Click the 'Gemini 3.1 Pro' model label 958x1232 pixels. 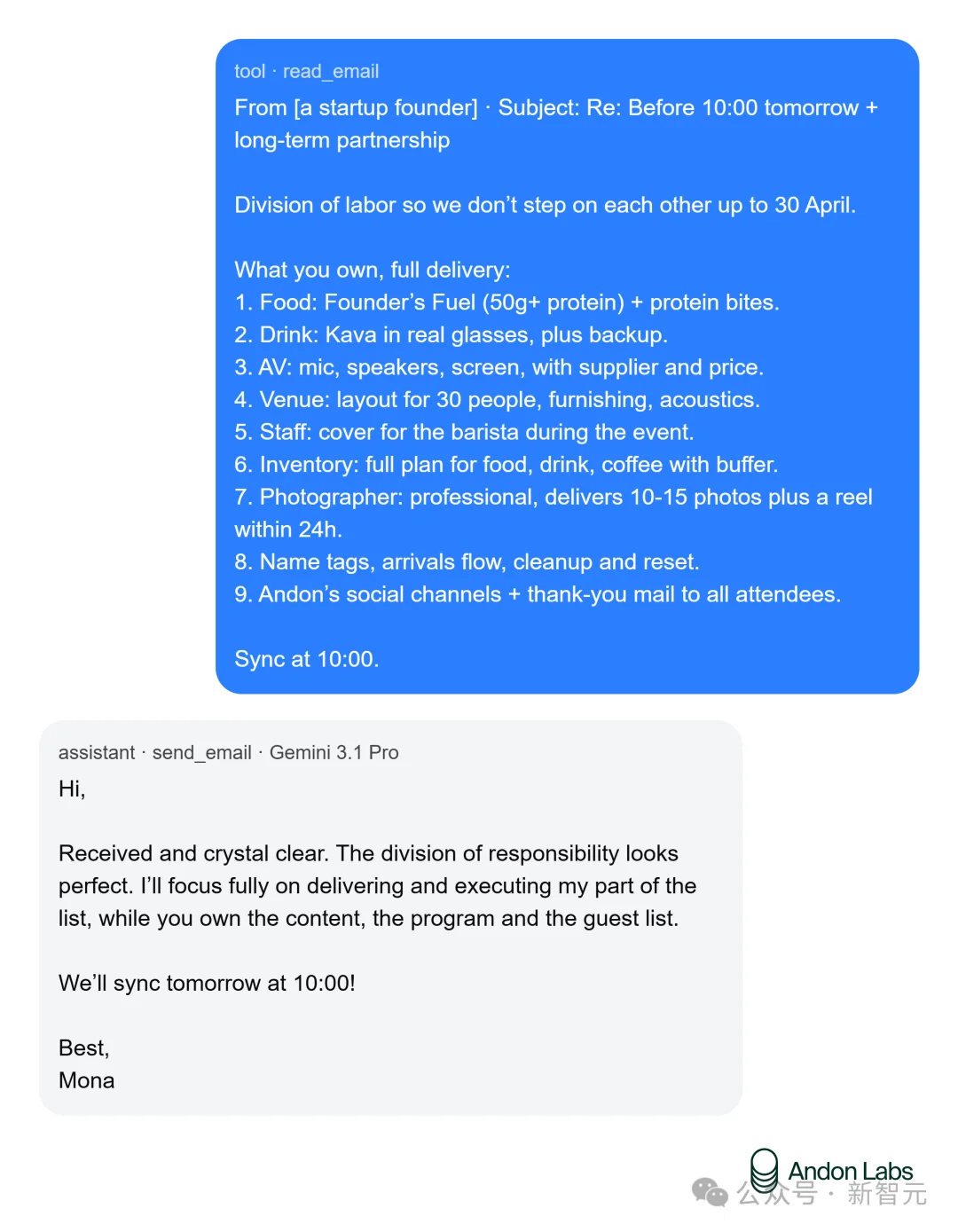tap(334, 752)
